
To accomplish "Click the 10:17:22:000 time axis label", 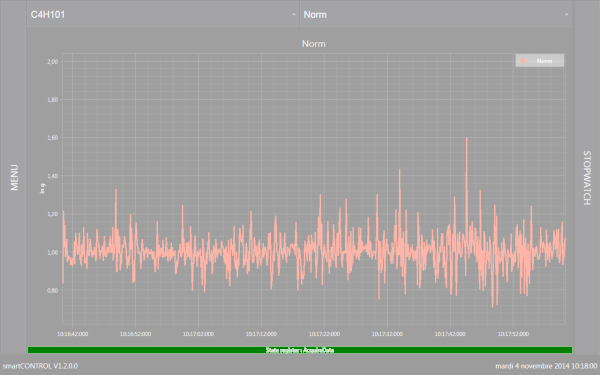I will click(x=324, y=334).
